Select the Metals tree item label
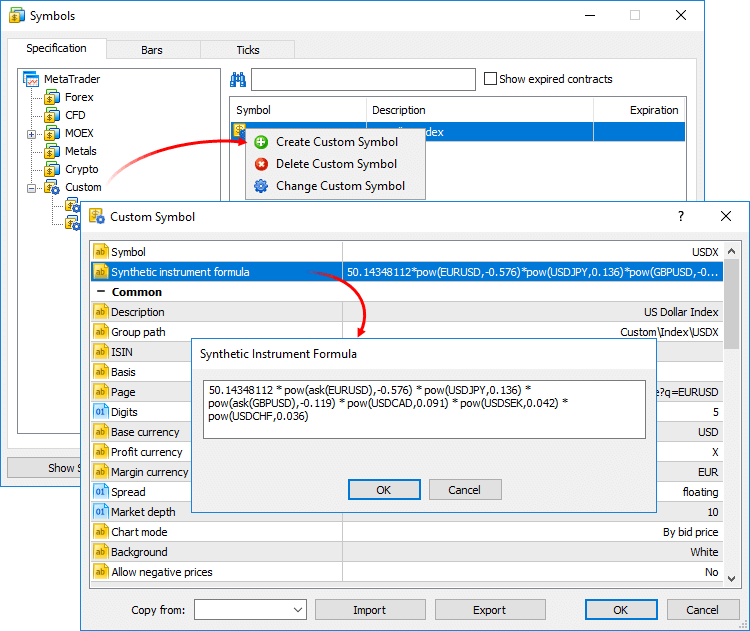 (81, 151)
